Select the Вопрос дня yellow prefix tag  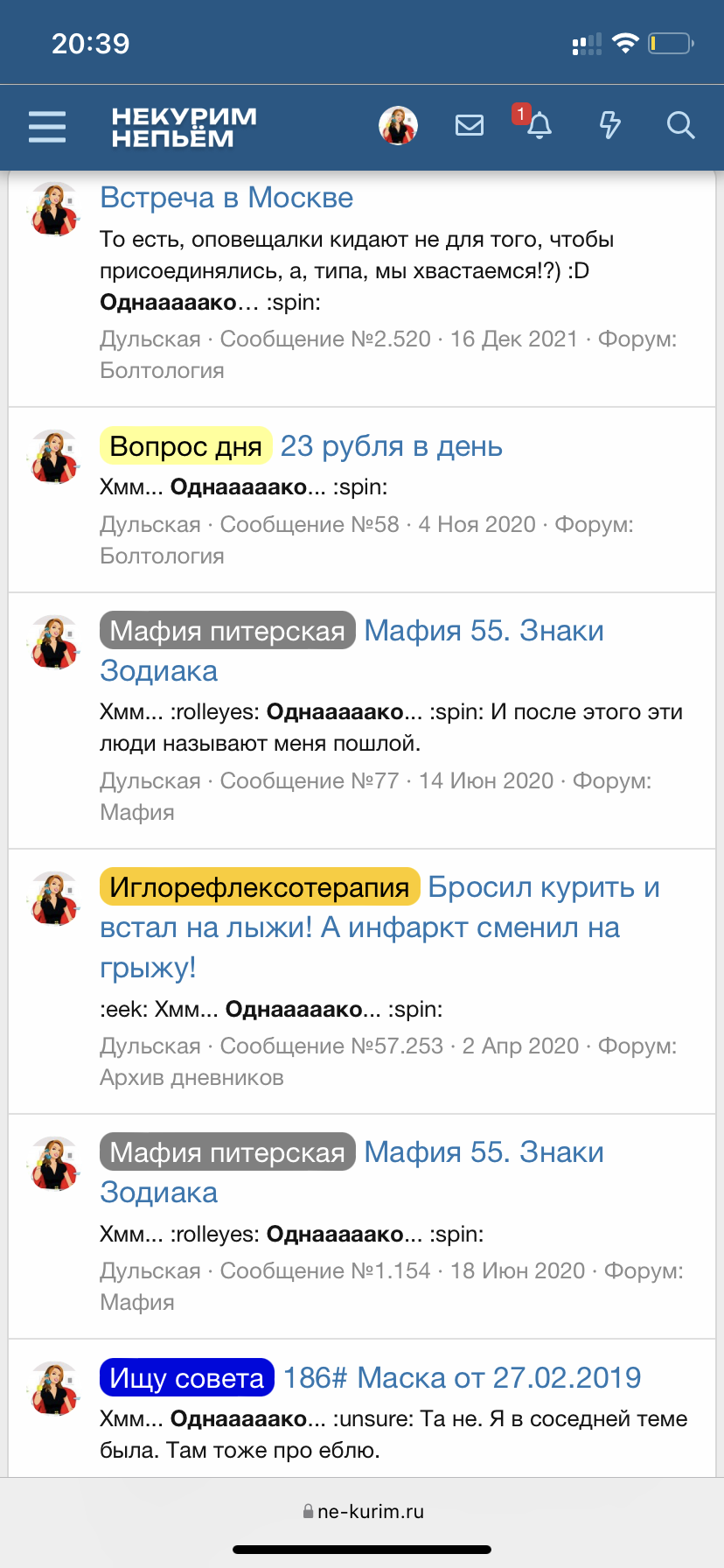pos(186,446)
